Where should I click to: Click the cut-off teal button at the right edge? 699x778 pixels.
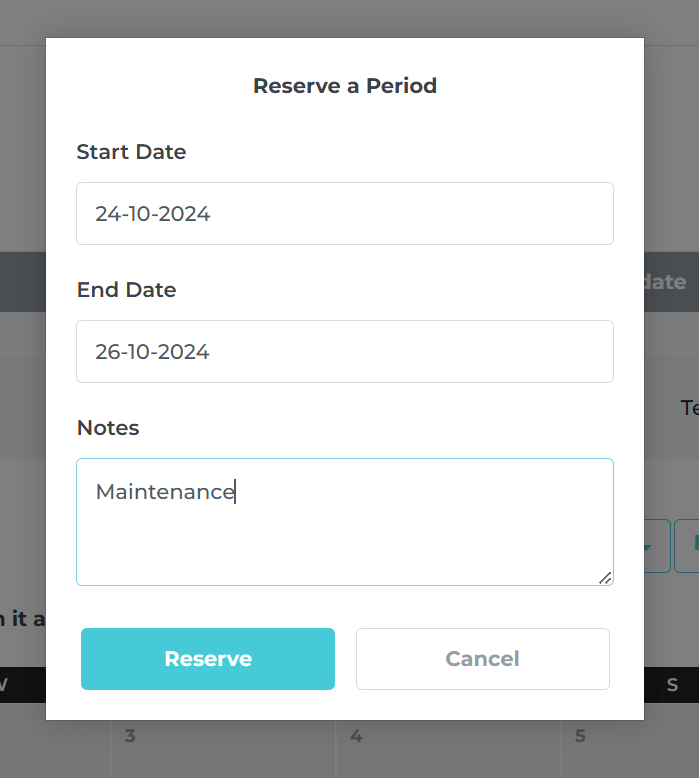(687, 546)
